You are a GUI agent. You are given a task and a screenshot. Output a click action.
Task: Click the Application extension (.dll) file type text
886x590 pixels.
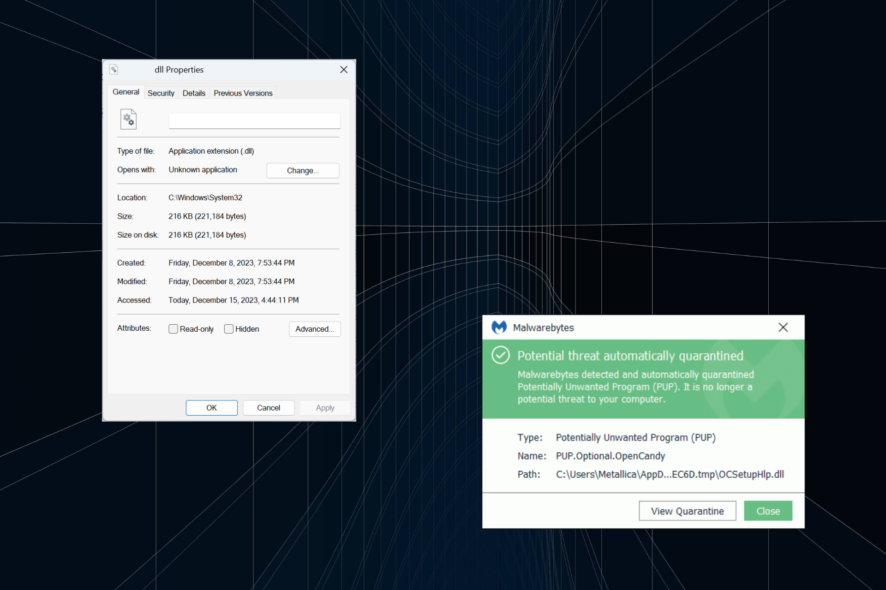(211, 151)
